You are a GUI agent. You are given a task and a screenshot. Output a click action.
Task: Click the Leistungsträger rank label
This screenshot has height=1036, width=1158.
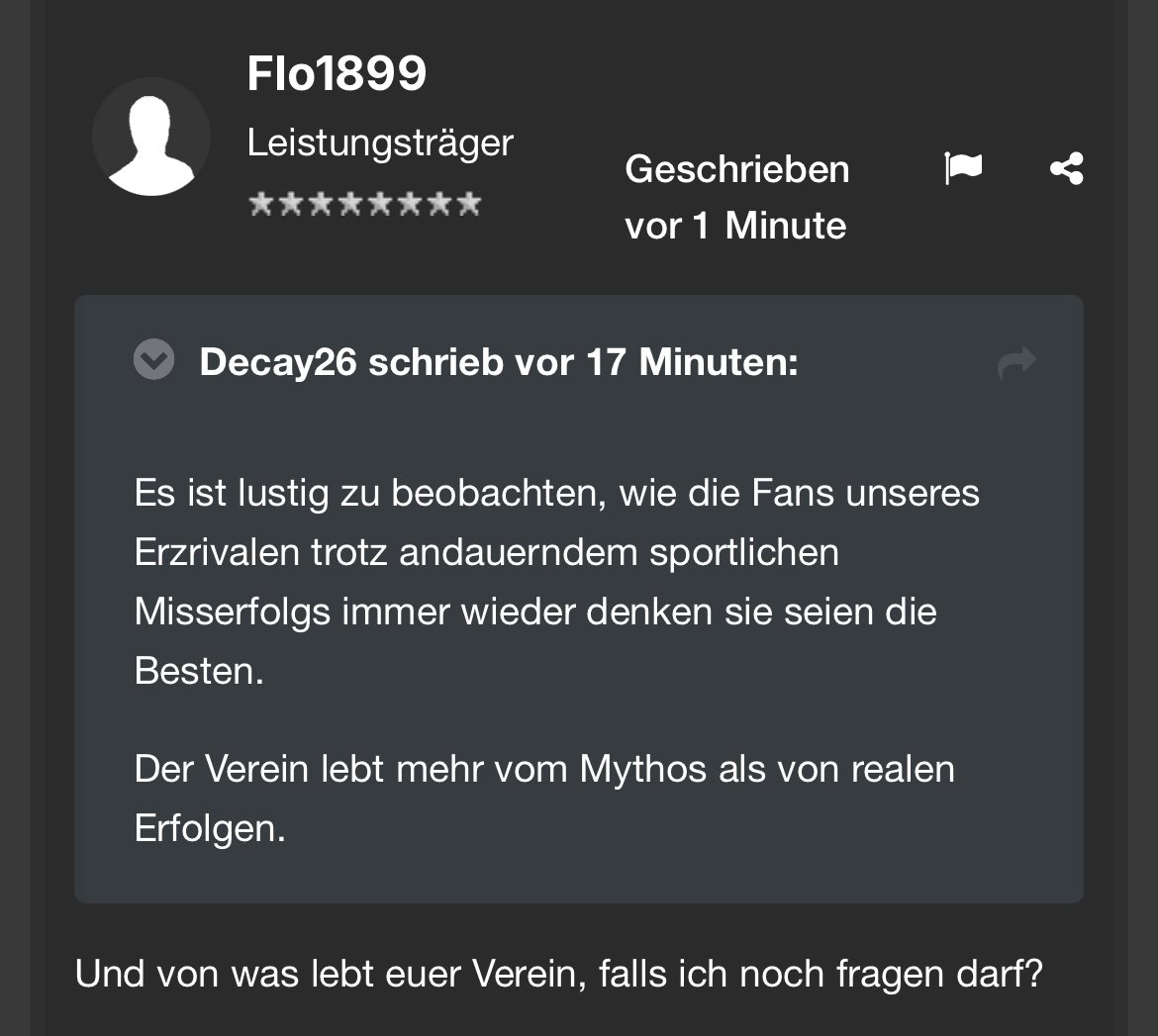point(380,142)
